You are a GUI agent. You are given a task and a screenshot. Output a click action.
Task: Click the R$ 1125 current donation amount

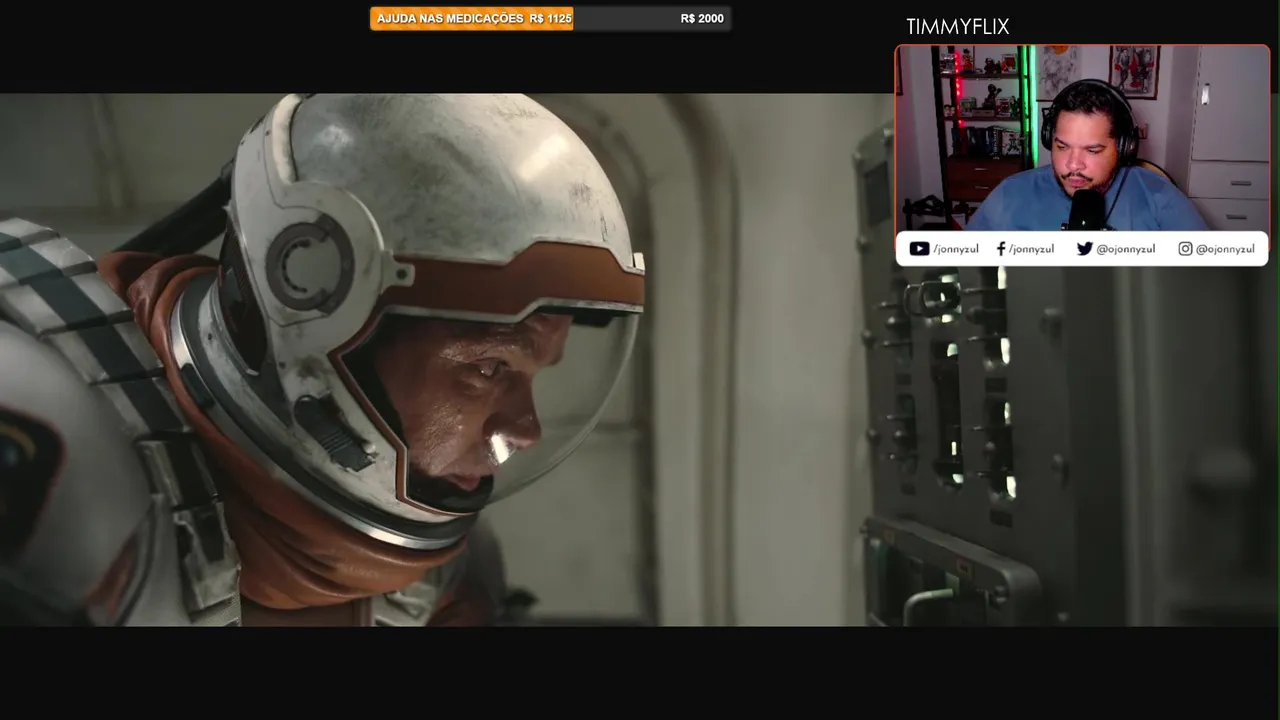(x=550, y=19)
